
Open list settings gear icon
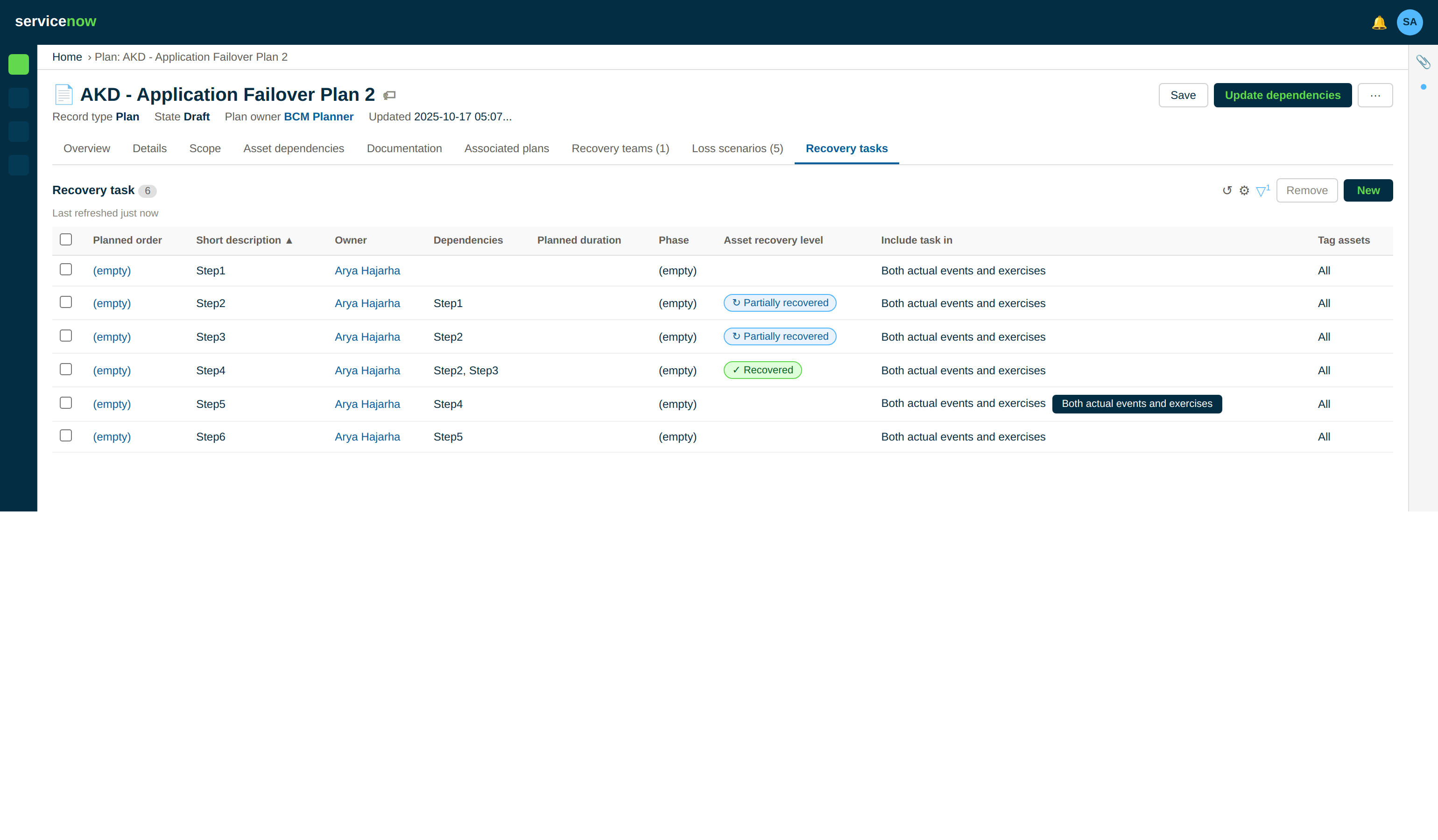click(1244, 190)
